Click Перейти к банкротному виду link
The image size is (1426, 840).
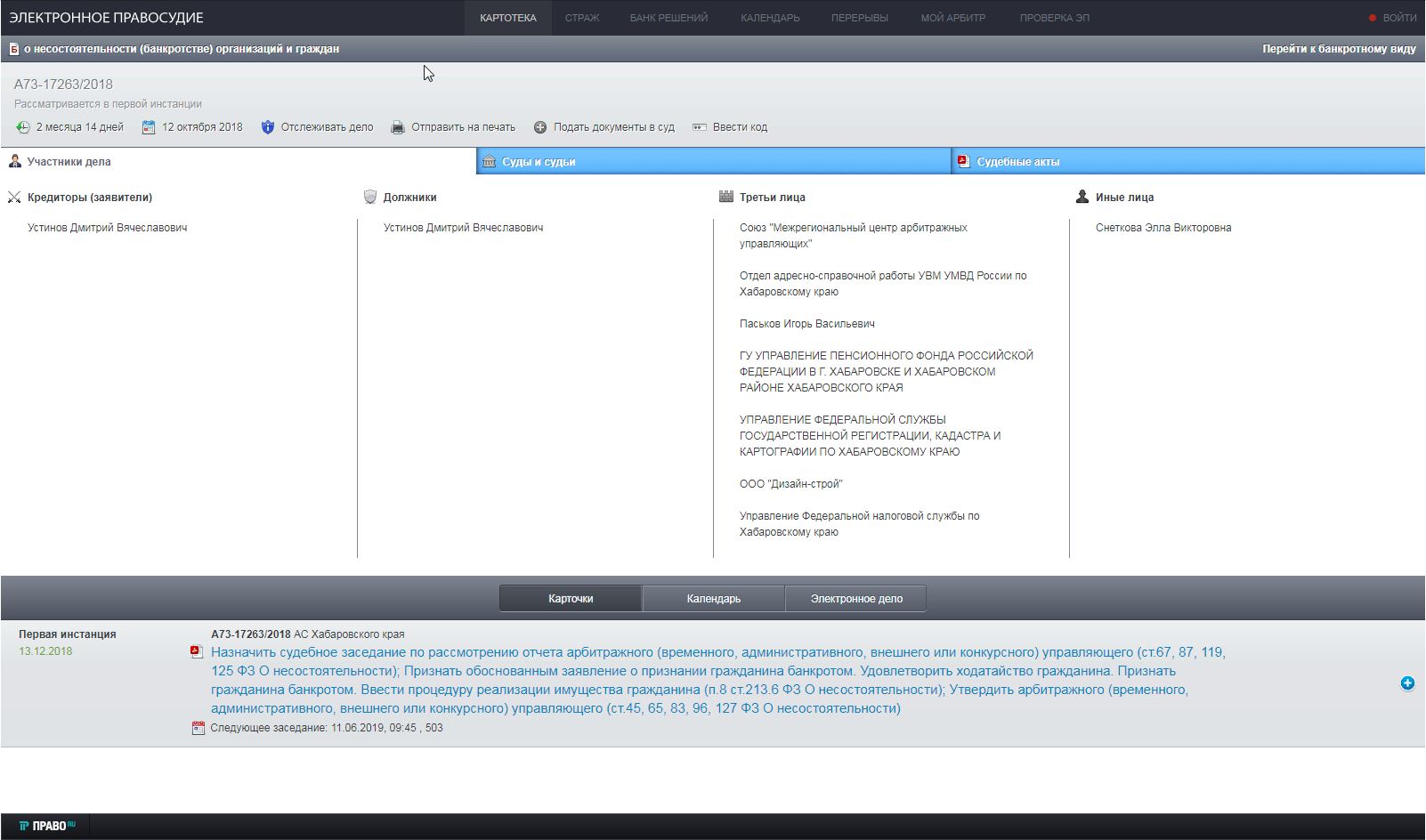[x=1338, y=49]
